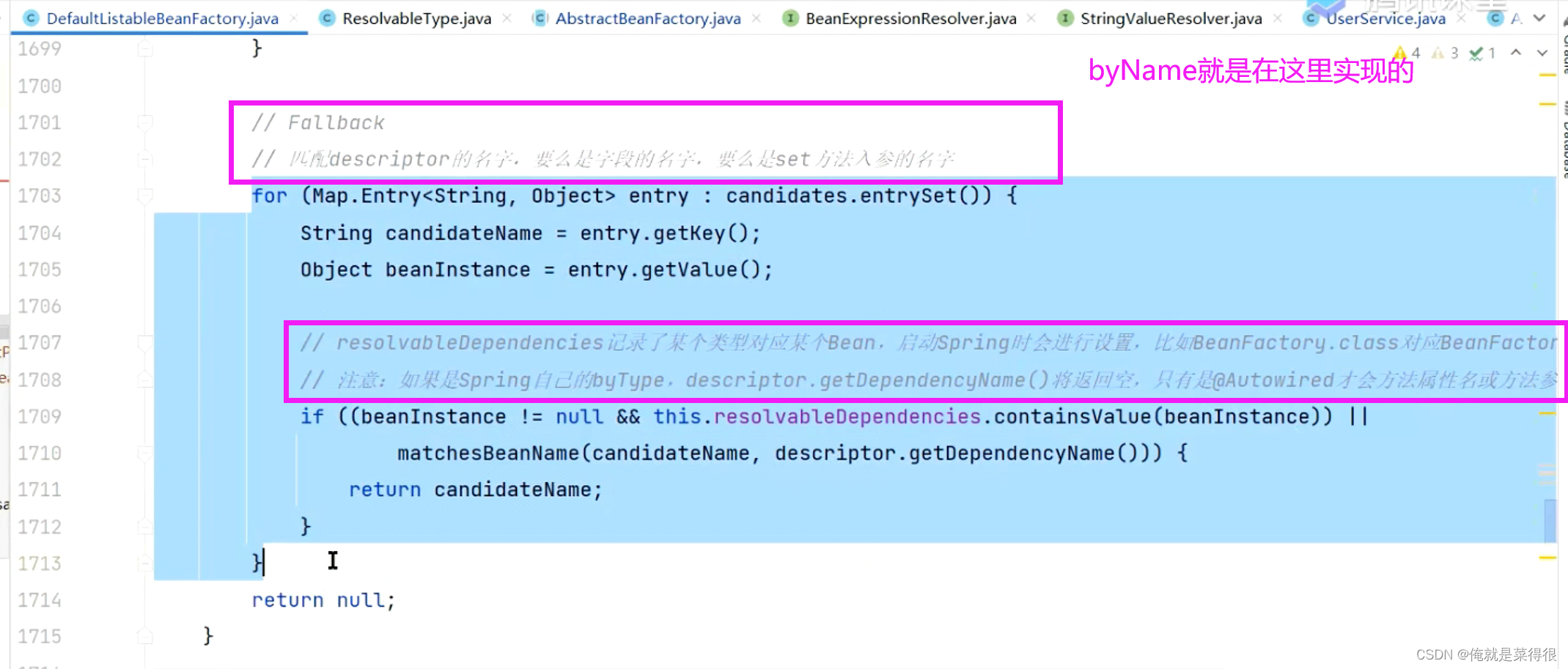This screenshot has height=669, width=1568.
Task: Click the interface icon of BeanExpressionResolver.java tab
Action: point(790,18)
